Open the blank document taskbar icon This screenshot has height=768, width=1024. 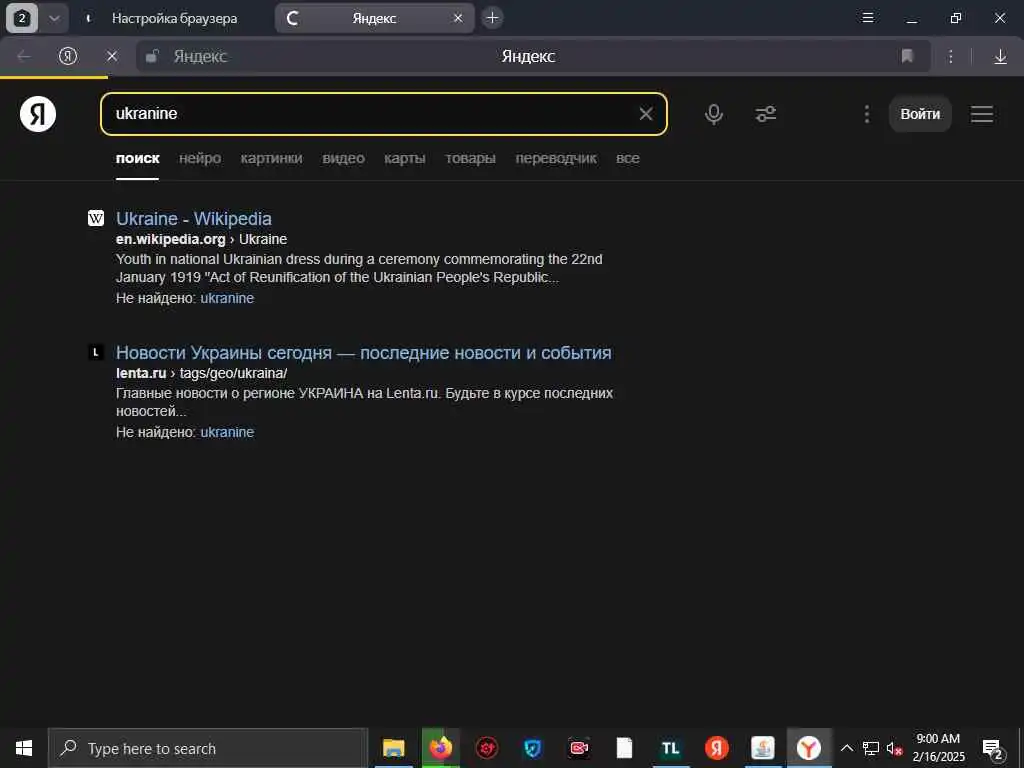tap(624, 748)
